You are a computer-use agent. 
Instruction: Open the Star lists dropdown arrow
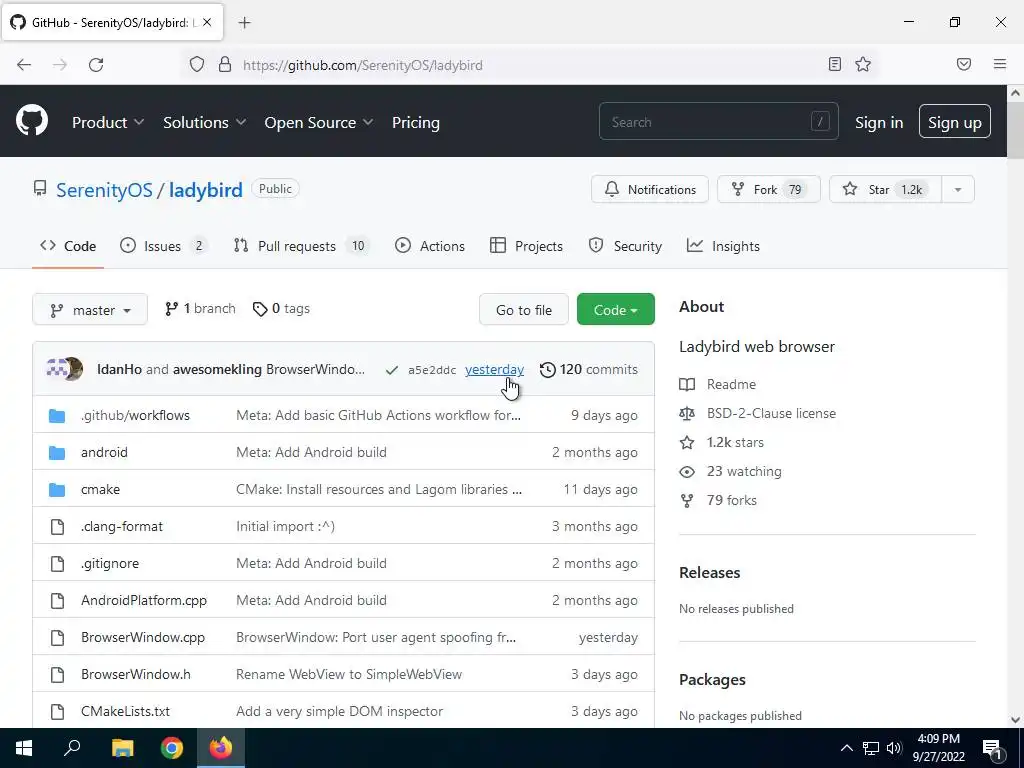coord(957,189)
